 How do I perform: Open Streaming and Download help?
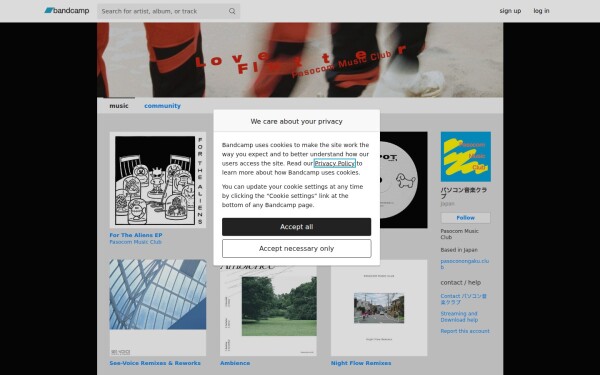coord(459,316)
